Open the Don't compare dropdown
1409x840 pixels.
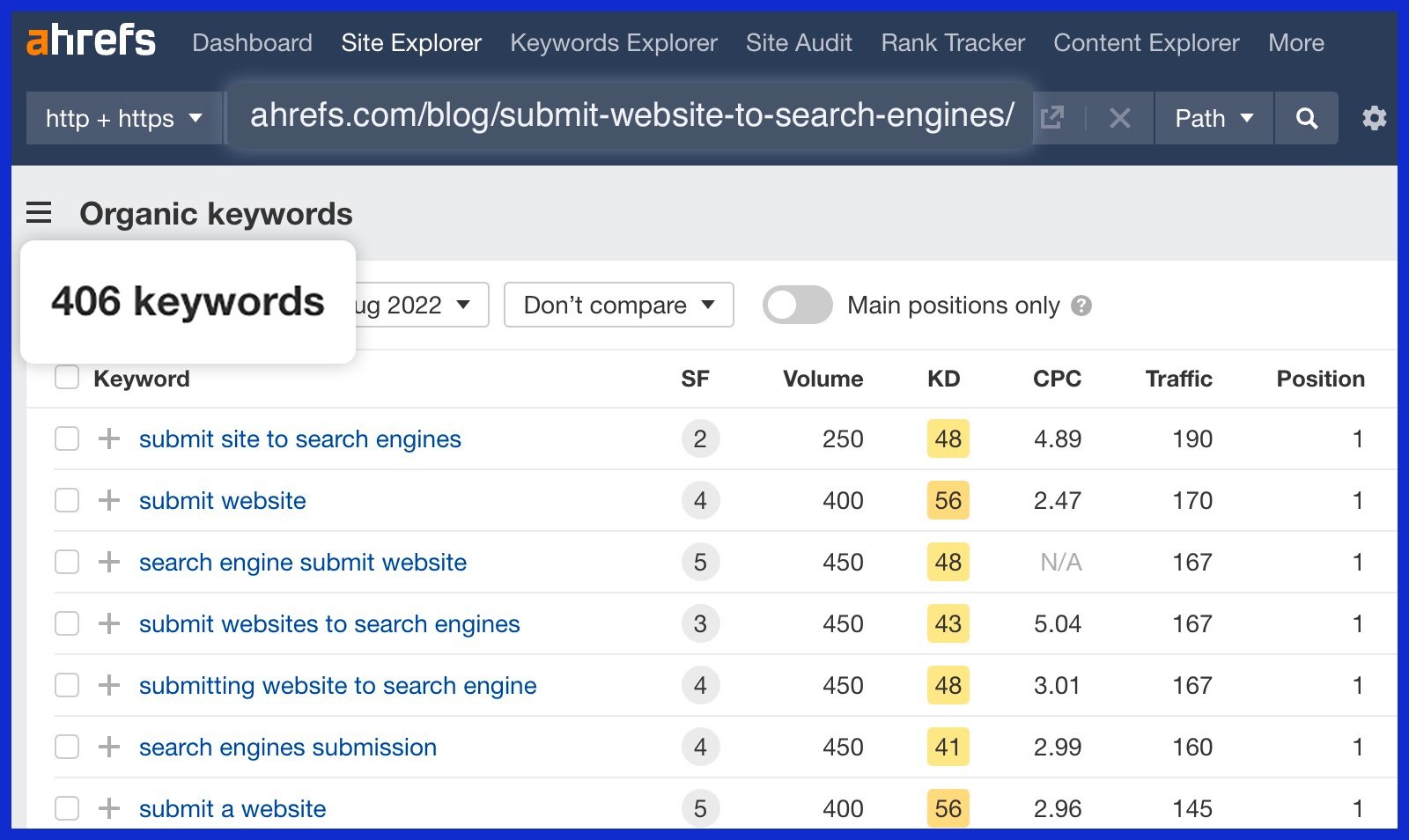617,305
